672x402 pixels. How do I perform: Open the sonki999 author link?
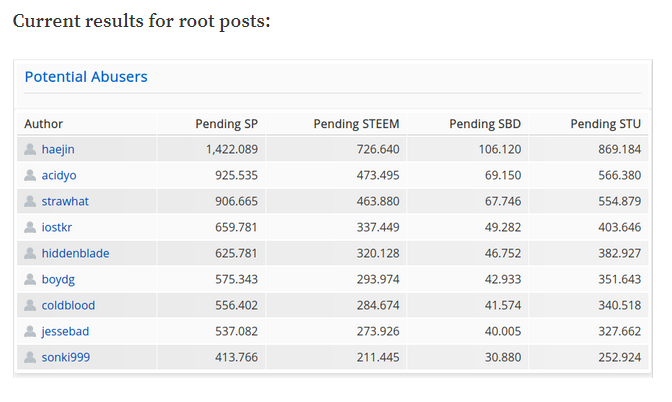pyautogui.click(x=66, y=357)
